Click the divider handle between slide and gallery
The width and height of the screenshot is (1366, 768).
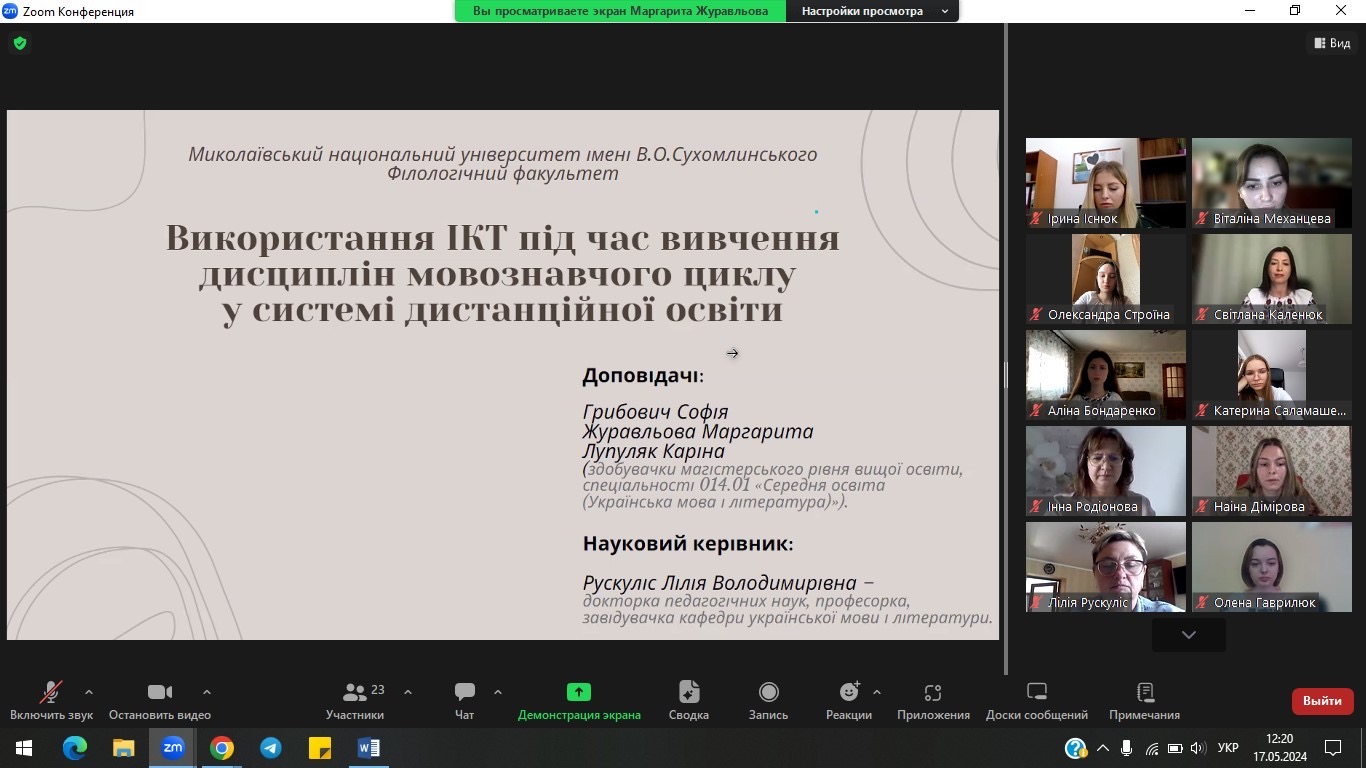(1006, 374)
